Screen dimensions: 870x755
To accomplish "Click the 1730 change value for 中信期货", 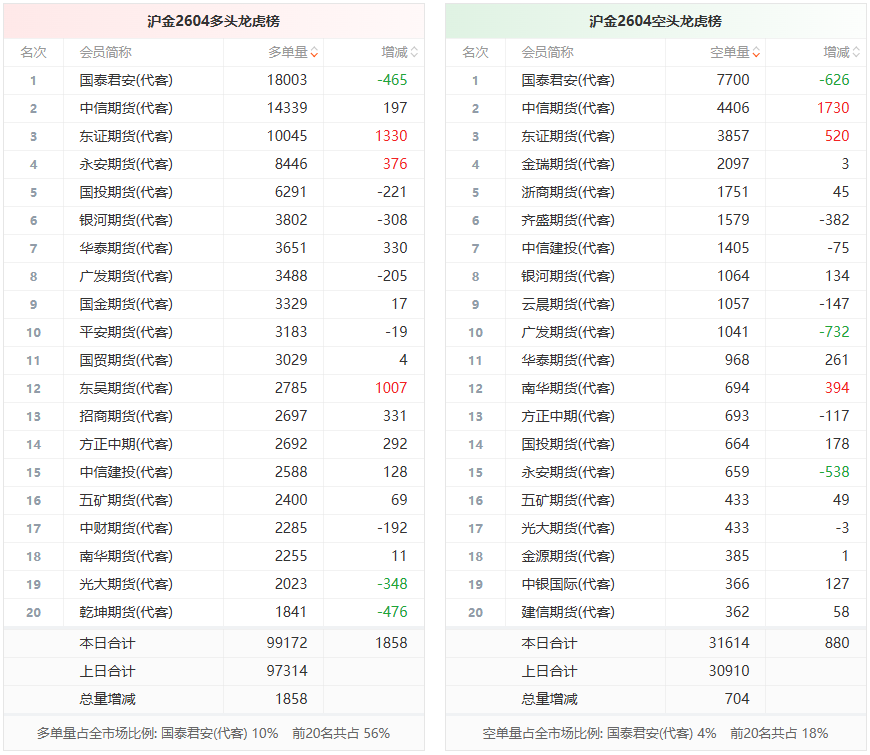I will point(832,108).
